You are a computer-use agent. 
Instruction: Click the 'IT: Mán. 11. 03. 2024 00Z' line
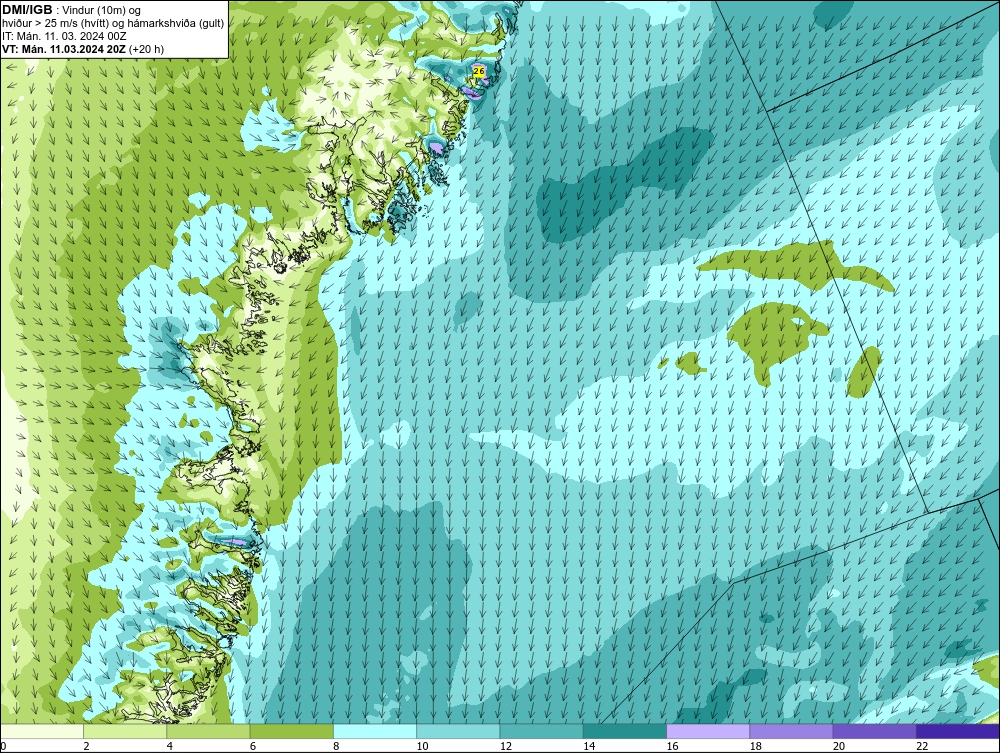pyautogui.click(x=64, y=36)
